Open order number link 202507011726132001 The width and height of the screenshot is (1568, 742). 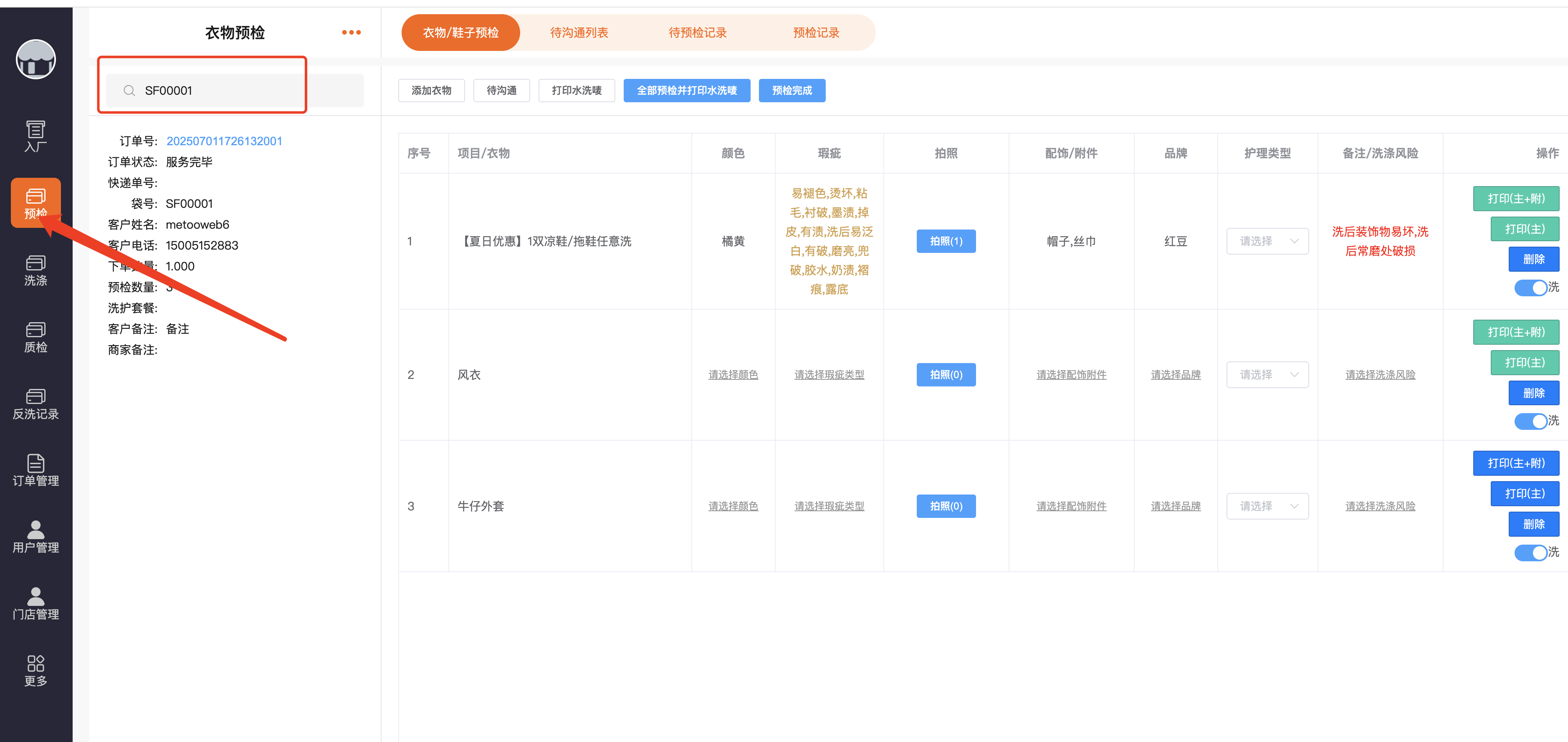[x=224, y=141]
